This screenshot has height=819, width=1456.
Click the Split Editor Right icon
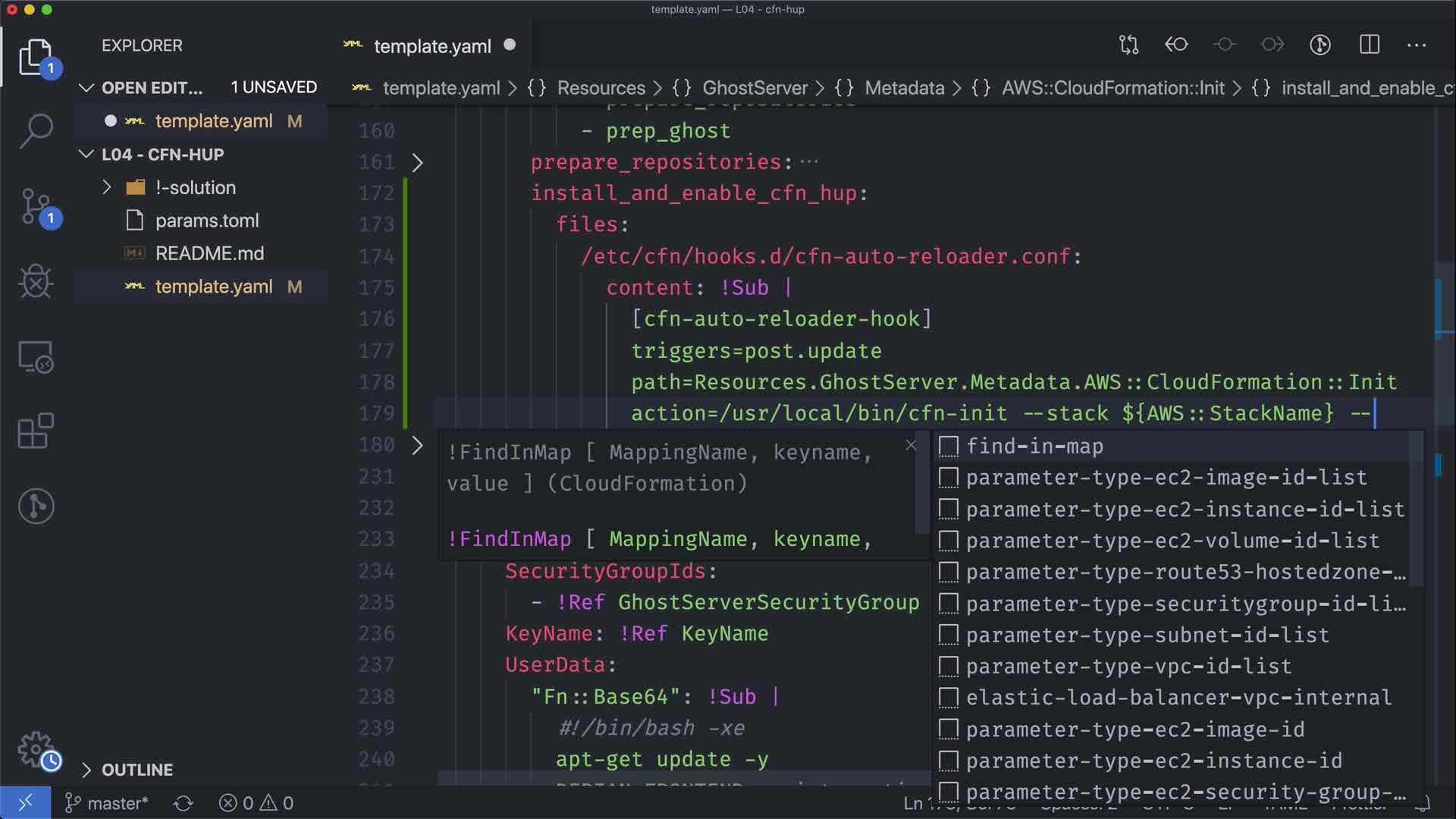[1370, 45]
